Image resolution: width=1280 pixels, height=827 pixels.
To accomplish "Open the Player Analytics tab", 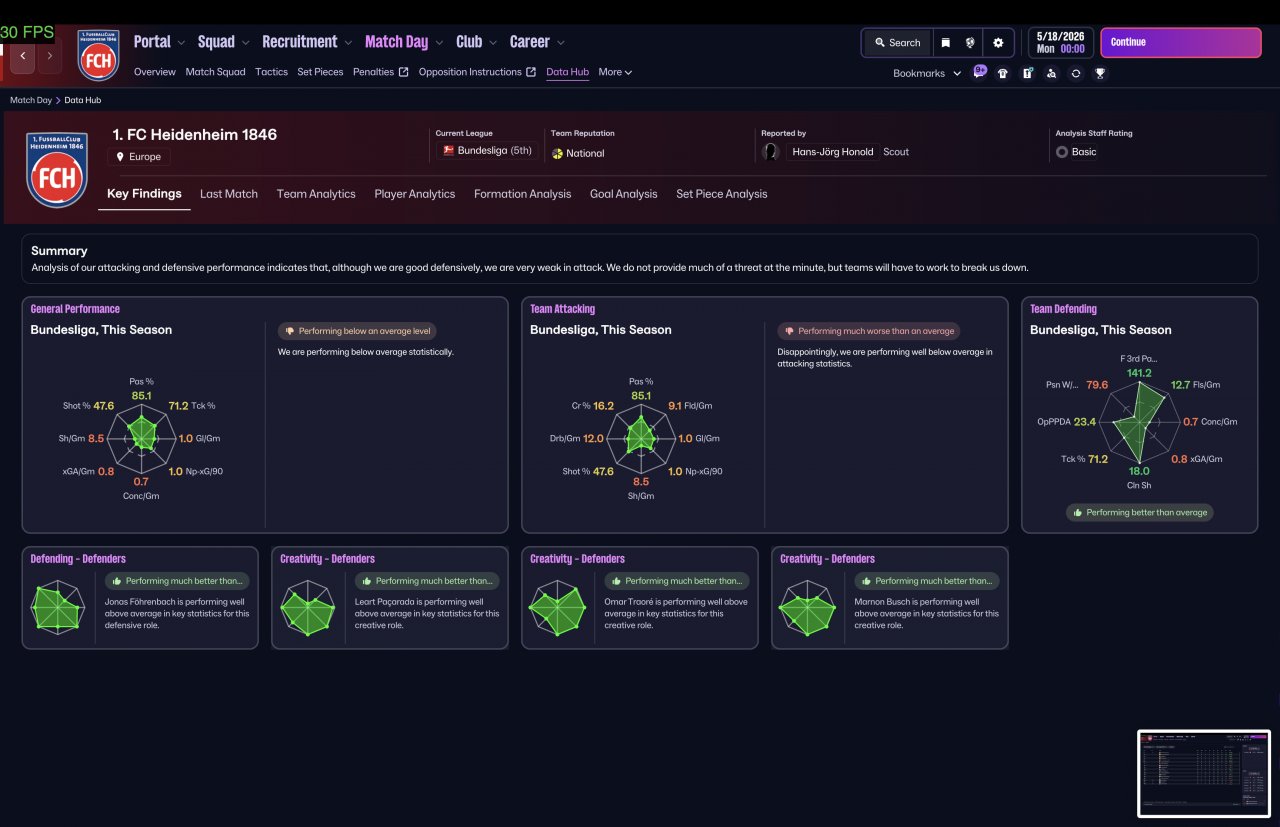I will 415,194.
